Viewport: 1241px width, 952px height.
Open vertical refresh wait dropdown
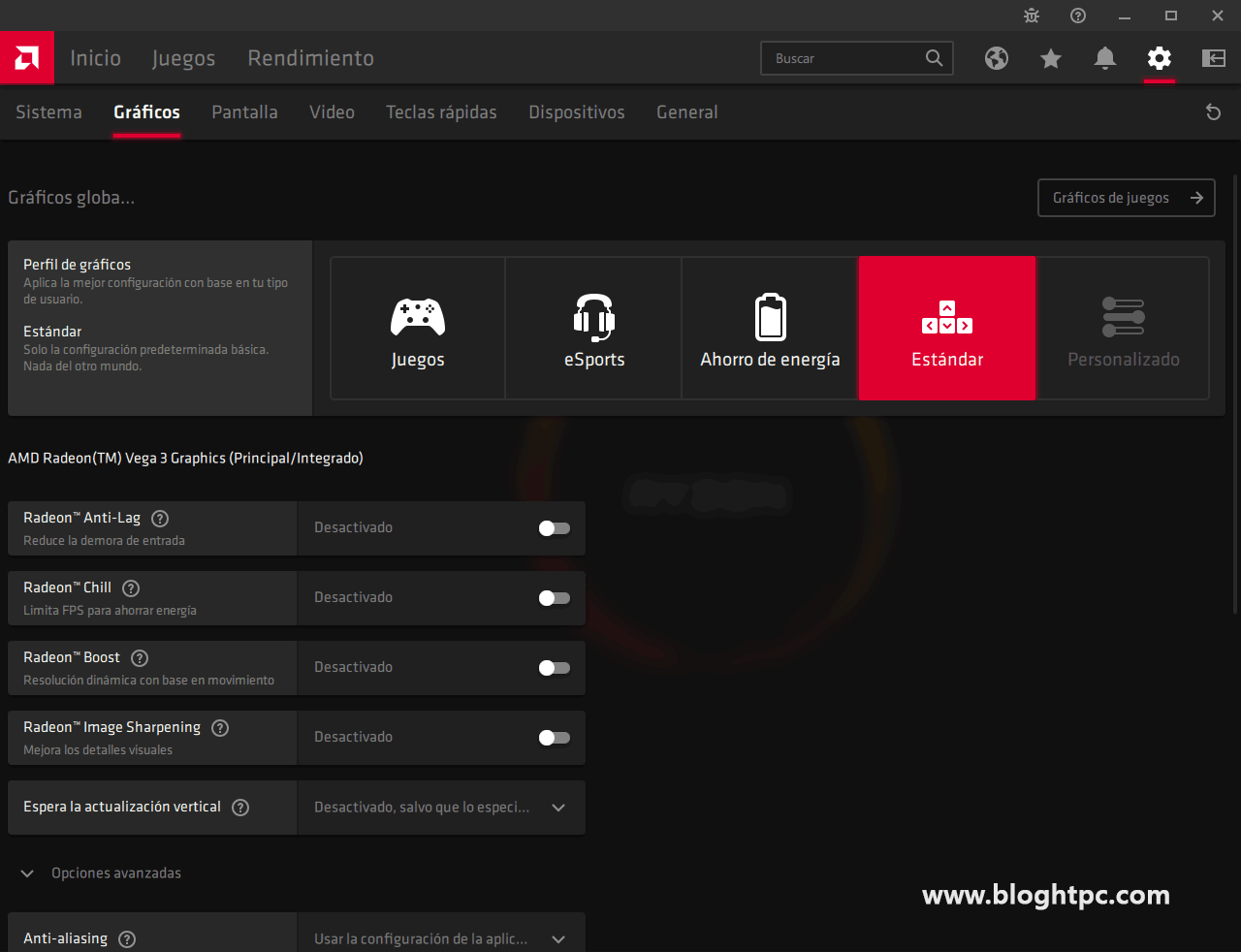coord(441,808)
